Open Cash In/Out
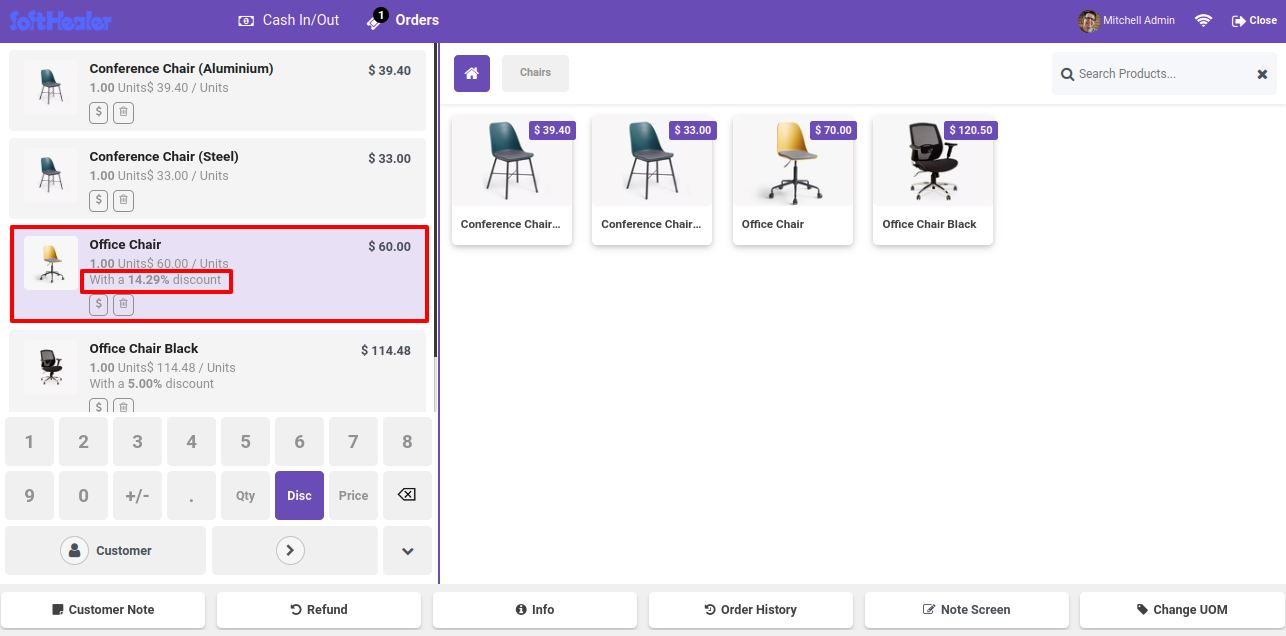 pyautogui.click(x=289, y=20)
